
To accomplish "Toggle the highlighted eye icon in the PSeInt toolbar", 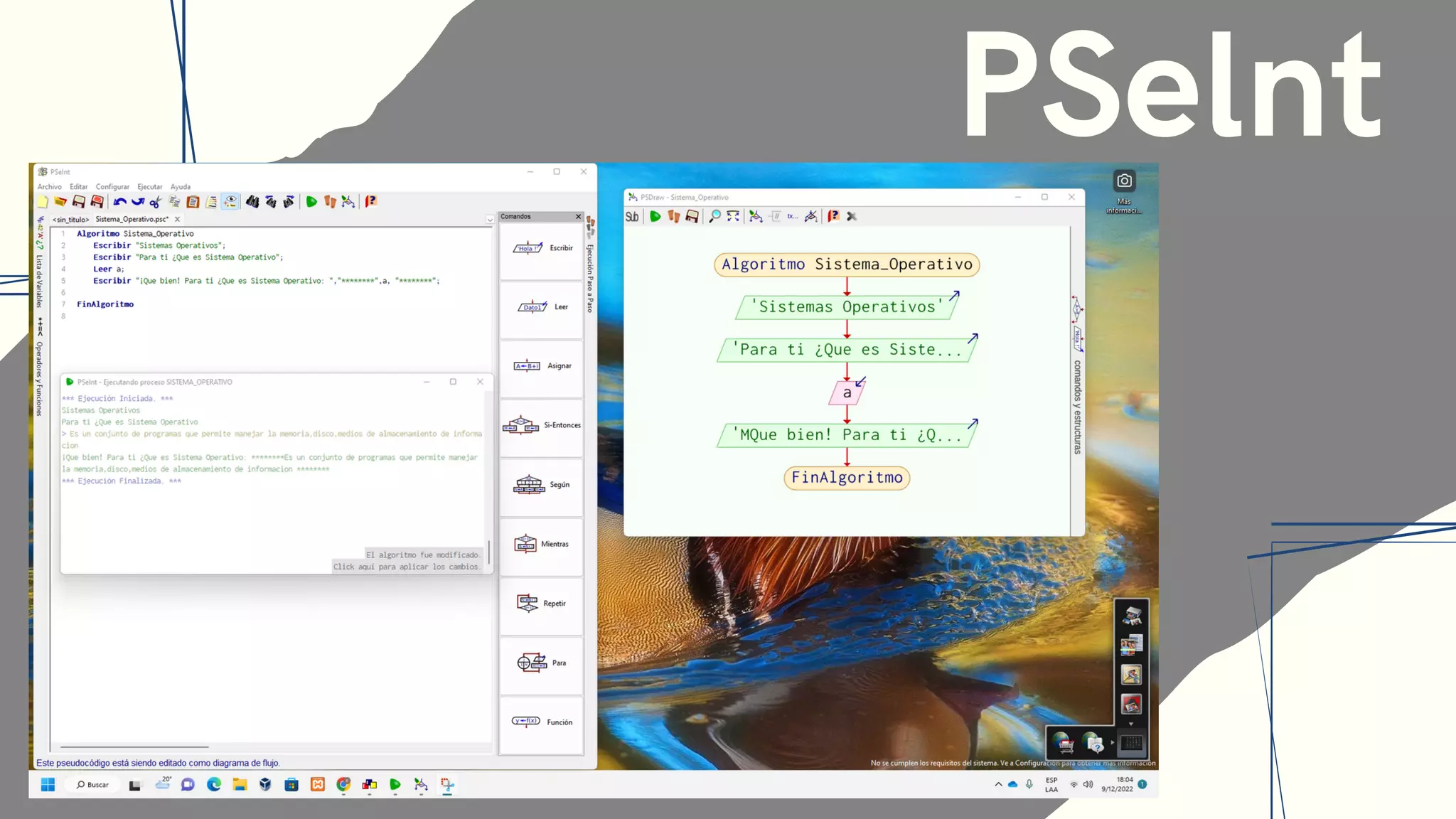I will tap(230, 202).
